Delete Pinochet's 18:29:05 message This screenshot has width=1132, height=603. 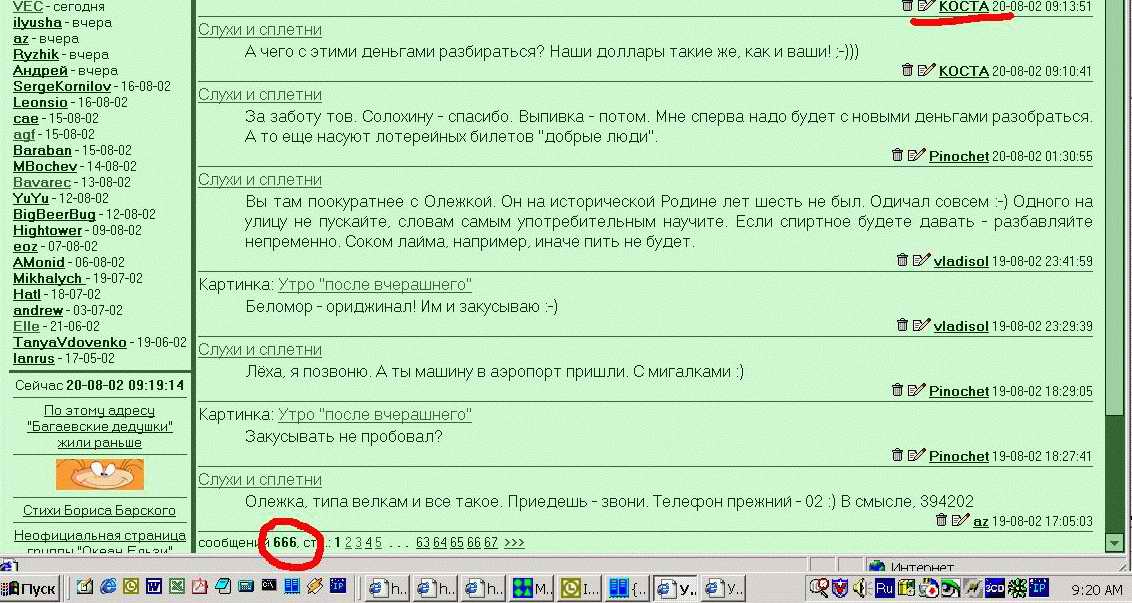[x=897, y=390]
